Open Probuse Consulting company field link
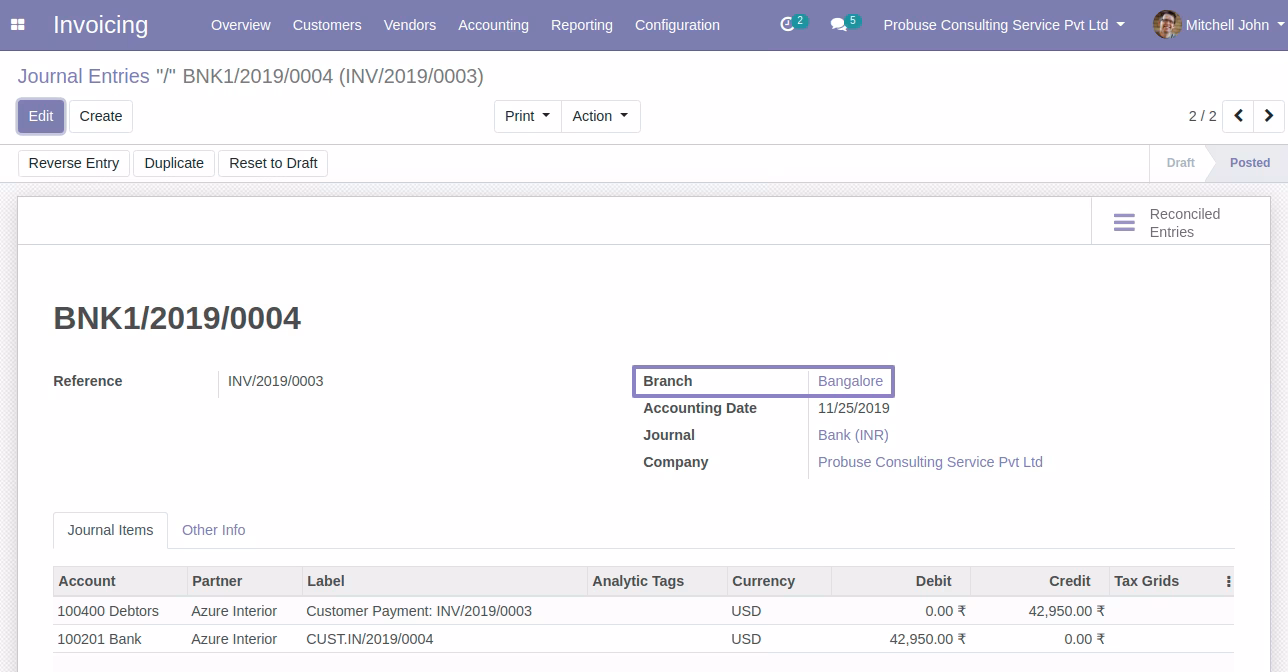This screenshot has width=1288, height=672. click(930, 462)
